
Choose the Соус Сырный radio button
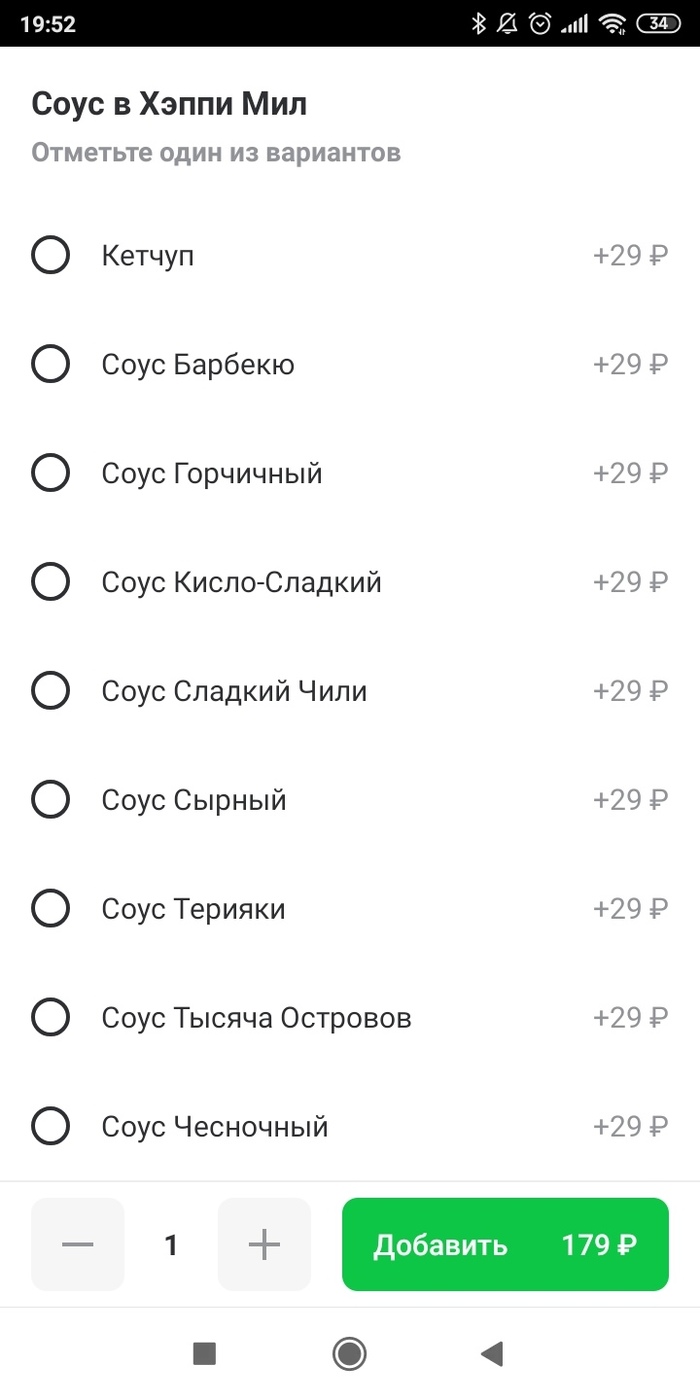[50, 800]
